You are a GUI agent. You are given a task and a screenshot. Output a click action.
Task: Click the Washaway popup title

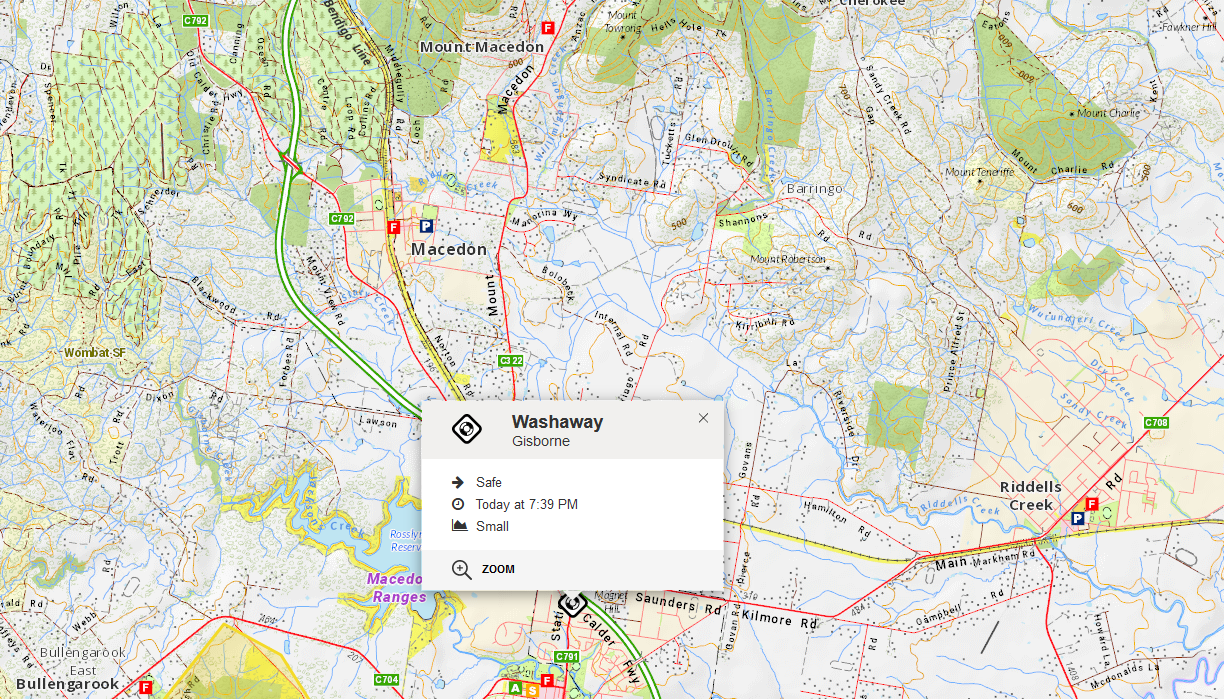pos(557,422)
